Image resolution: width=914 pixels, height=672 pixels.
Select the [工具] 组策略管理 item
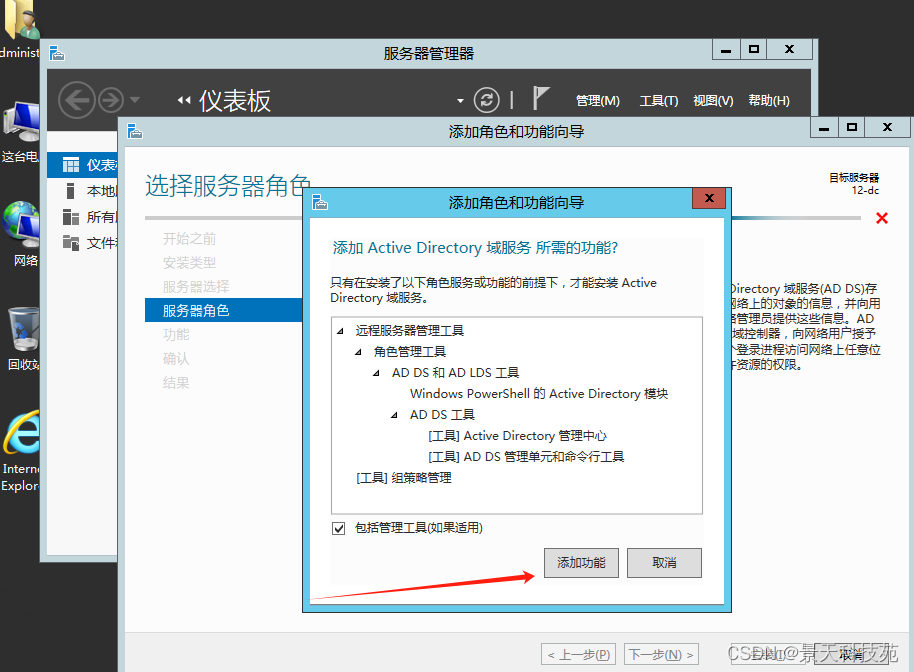404,478
